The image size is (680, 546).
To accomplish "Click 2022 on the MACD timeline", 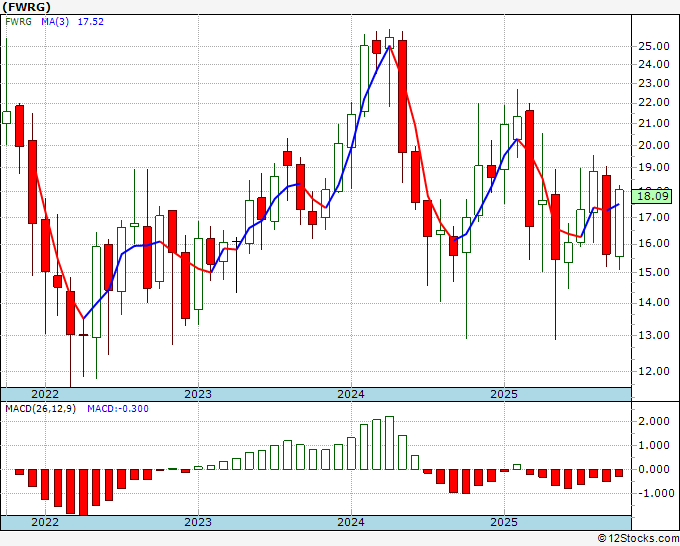I will click(45, 522).
